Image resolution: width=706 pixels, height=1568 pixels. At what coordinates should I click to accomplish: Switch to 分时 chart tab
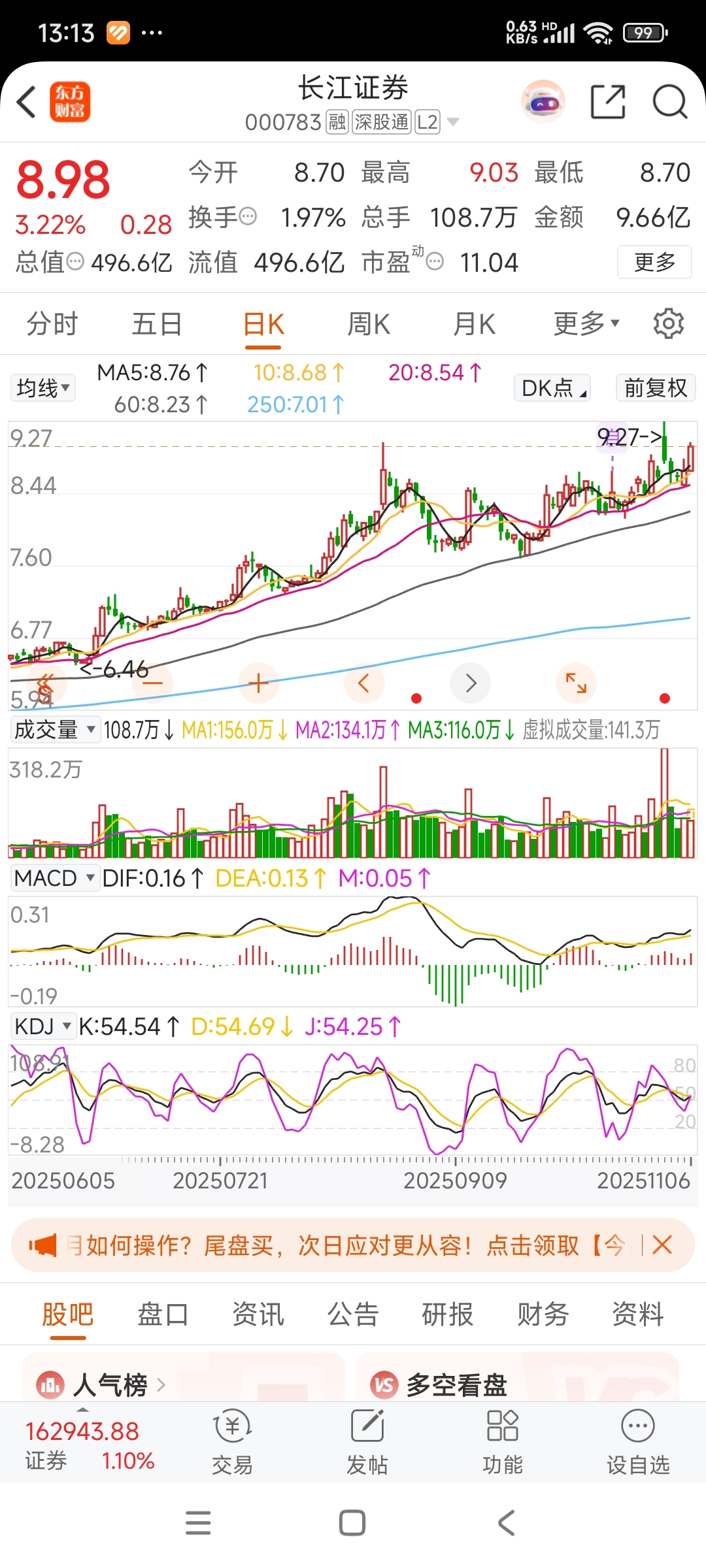tap(52, 324)
